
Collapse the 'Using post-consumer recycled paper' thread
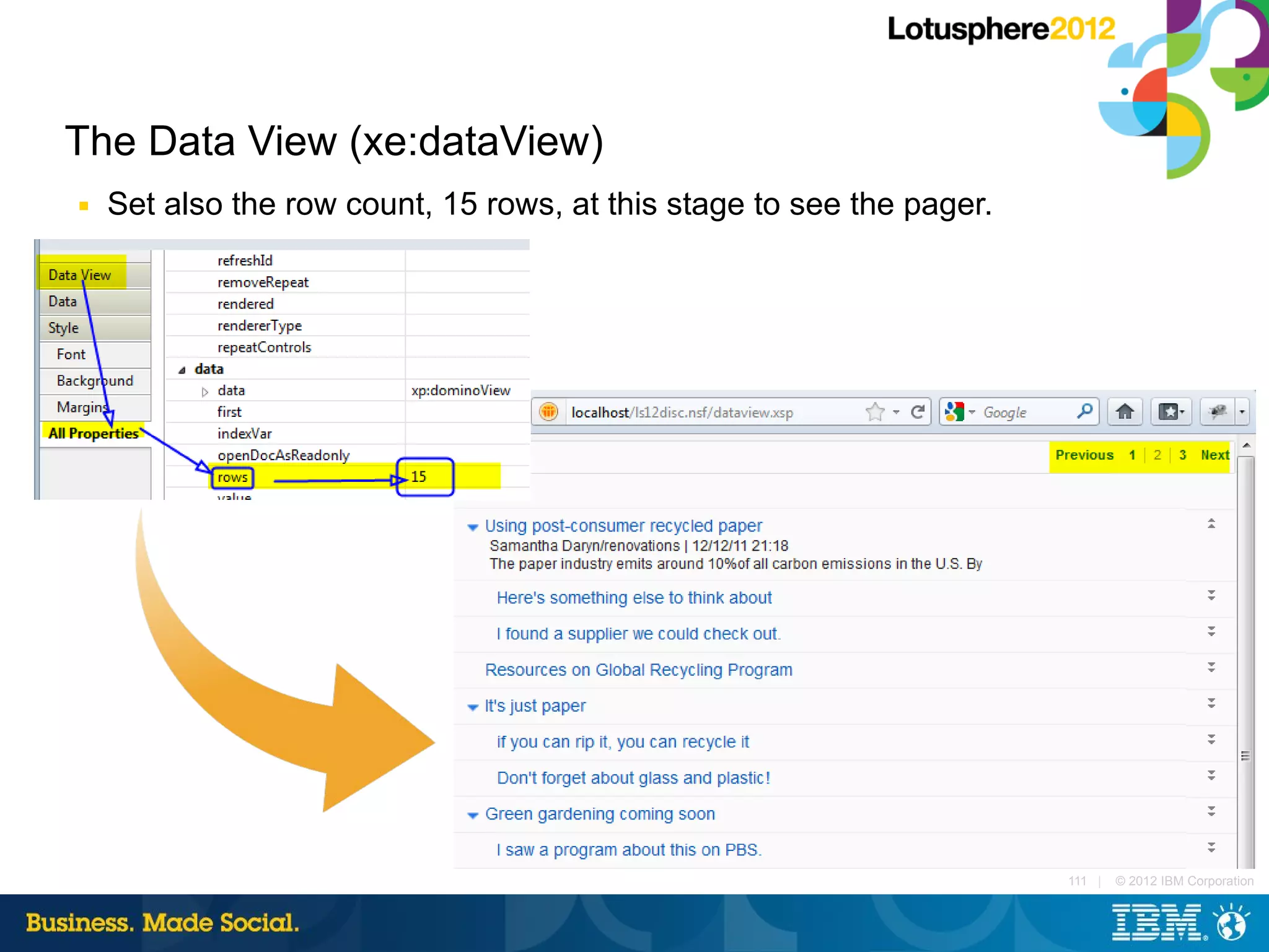473,528
